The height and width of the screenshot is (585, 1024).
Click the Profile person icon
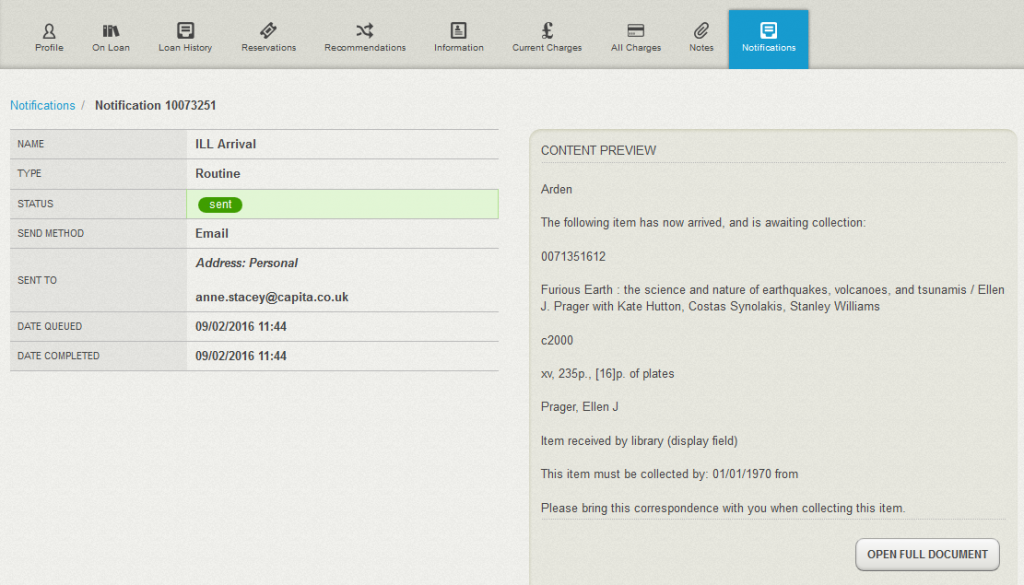[x=49, y=30]
